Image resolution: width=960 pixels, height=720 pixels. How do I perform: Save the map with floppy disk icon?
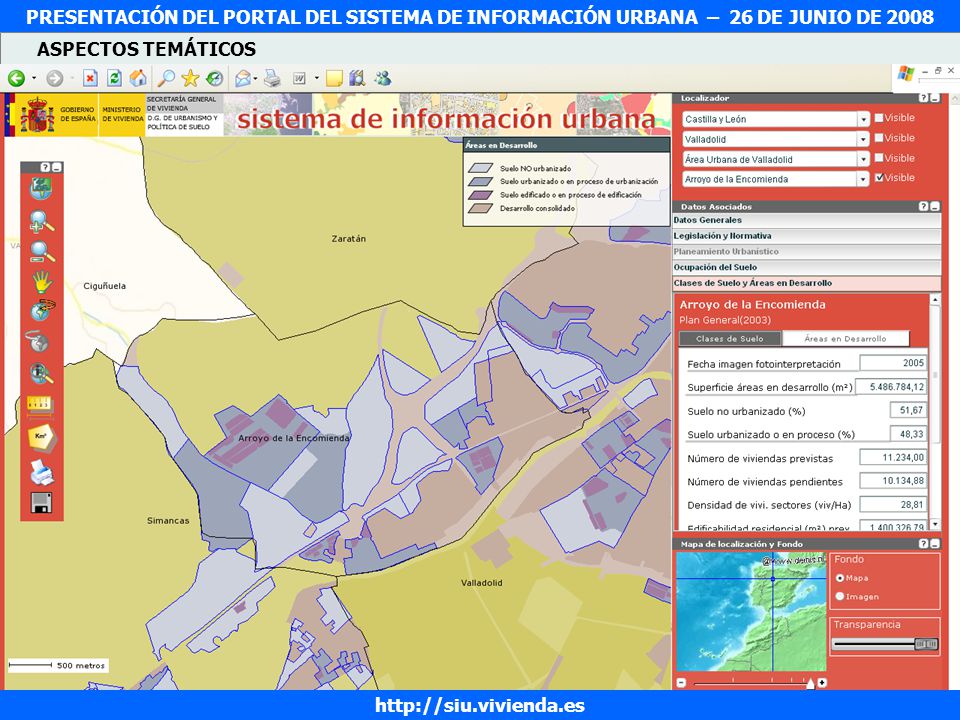click(x=41, y=503)
